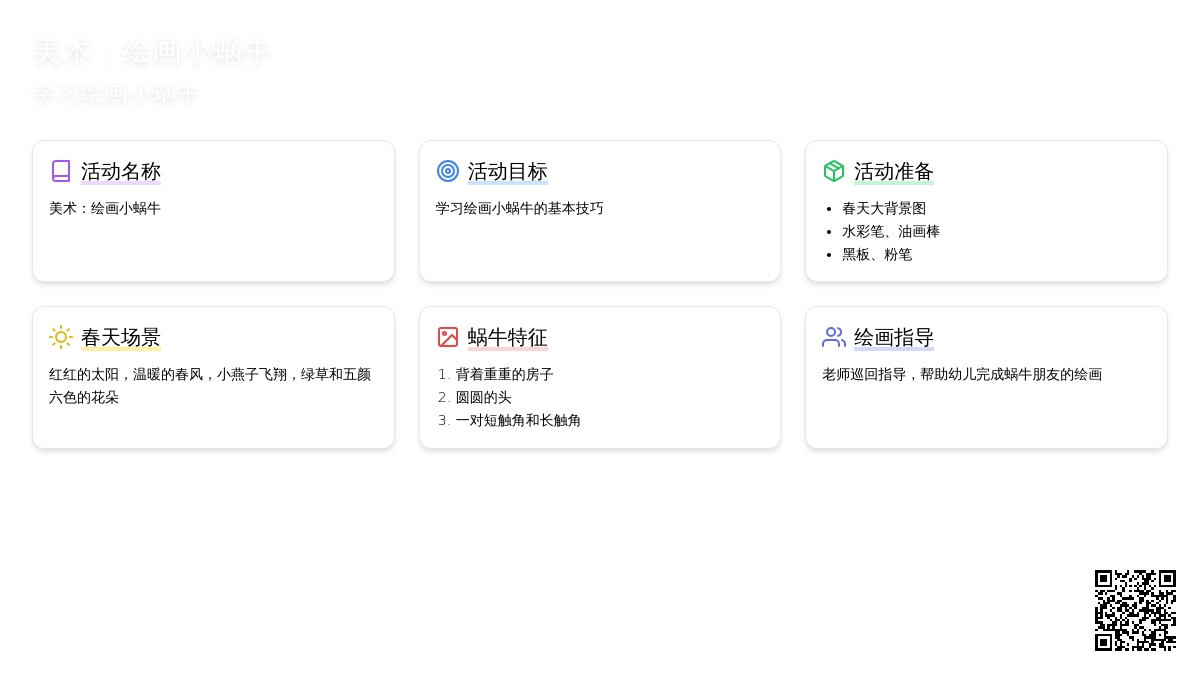Viewport: 1200px width, 675px height.
Task: Click the green box icon beside 活动准备
Action: point(834,171)
